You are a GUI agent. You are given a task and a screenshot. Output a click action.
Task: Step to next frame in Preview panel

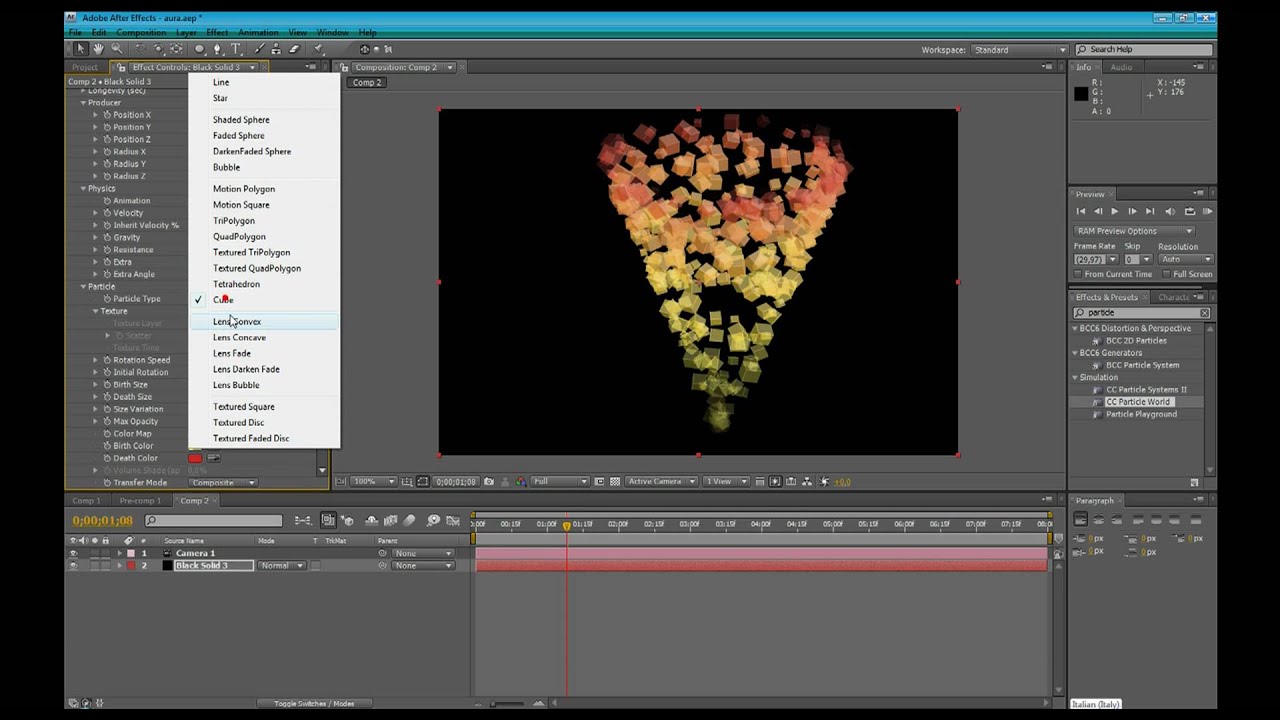(1132, 211)
